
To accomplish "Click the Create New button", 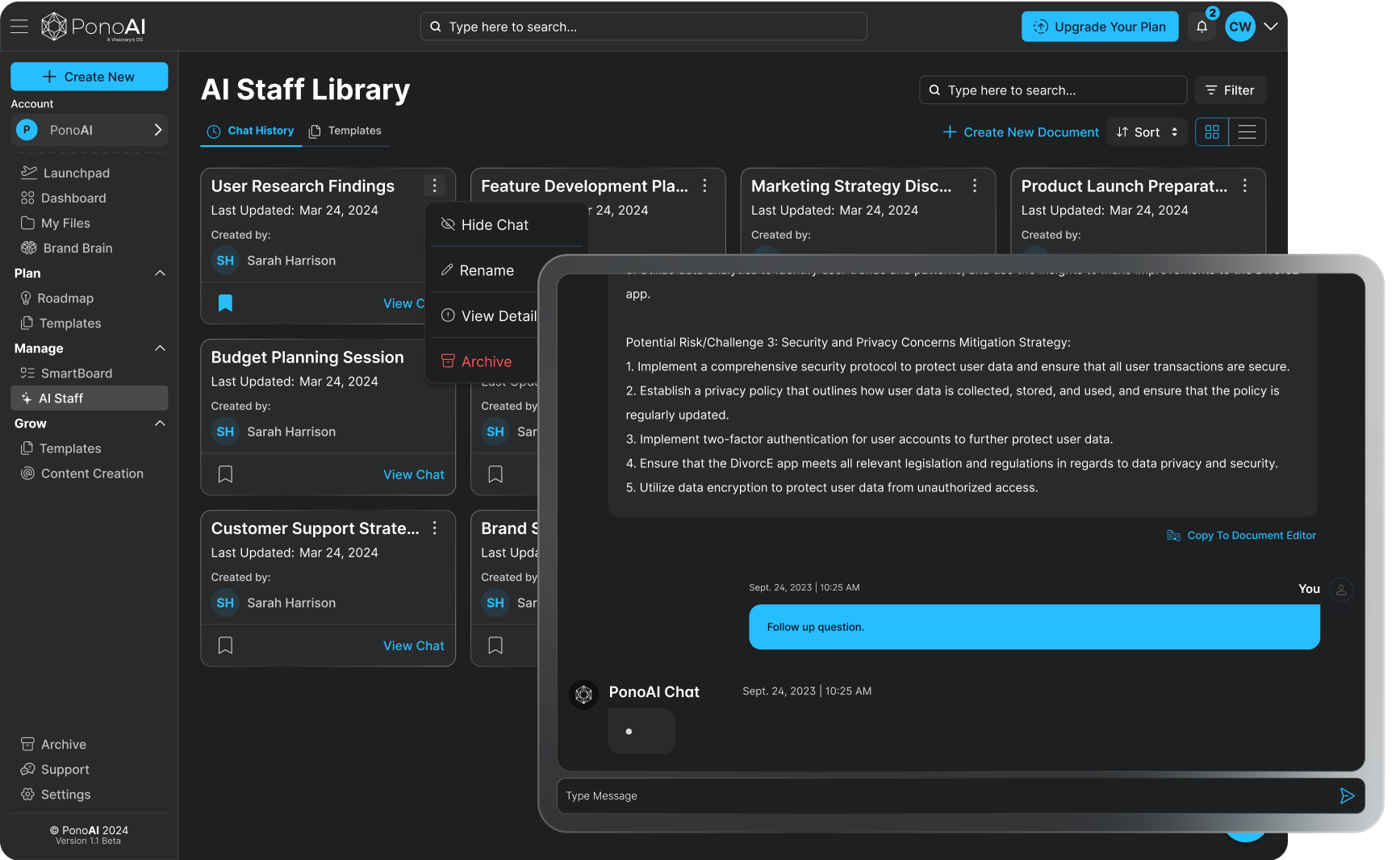I will pyautogui.click(x=89, y=77).
